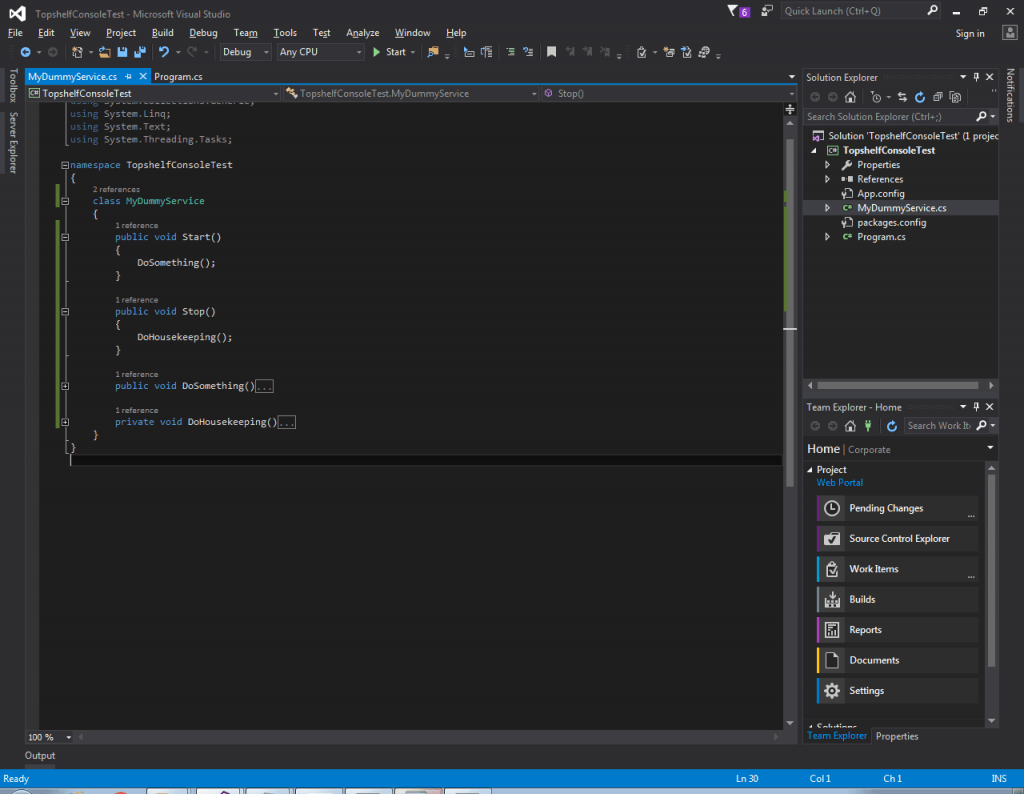Image resolution: width=1024 pixels, height=794 pixels.
Task: Open the Home Corporate dropdown arrow in Team Explorer
Action: click(x=990, y=448)
